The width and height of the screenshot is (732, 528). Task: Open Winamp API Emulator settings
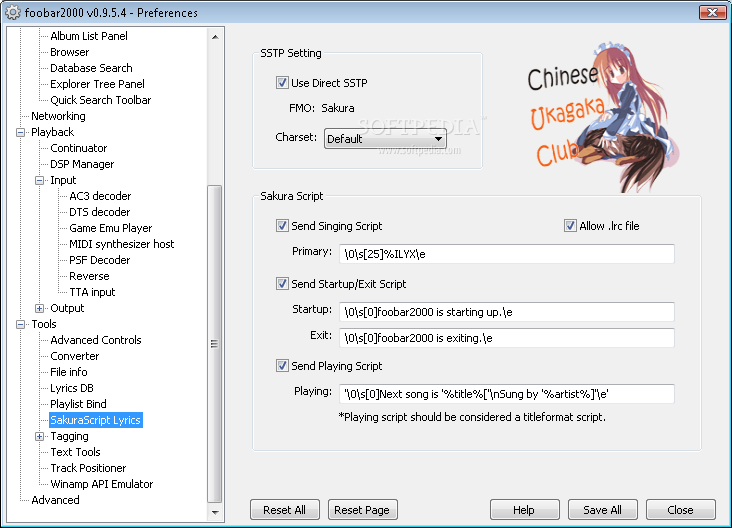[x=102, y=484]
